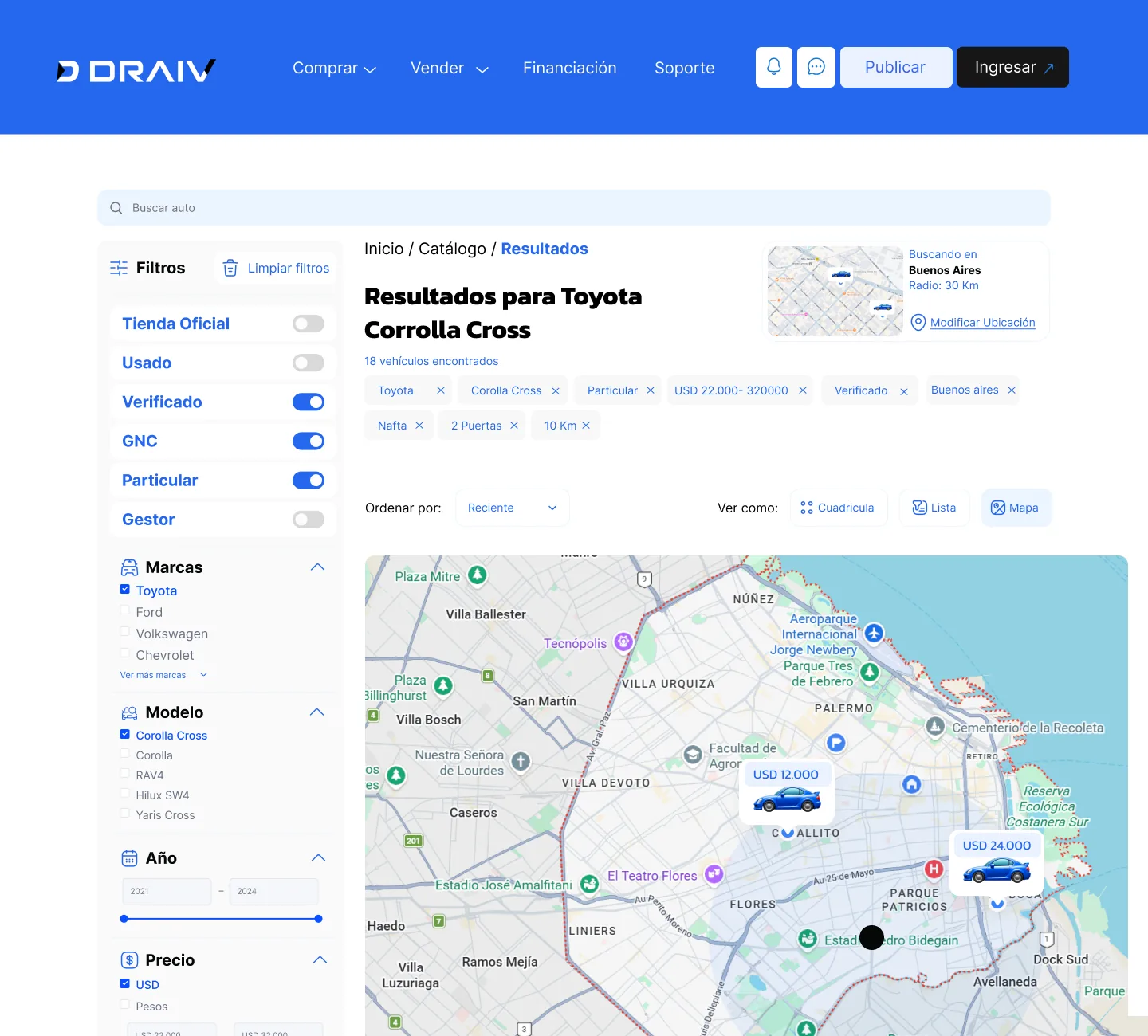Toggle the Usado switch
Screen dimensions: 1148x1036
click(309, 363)
